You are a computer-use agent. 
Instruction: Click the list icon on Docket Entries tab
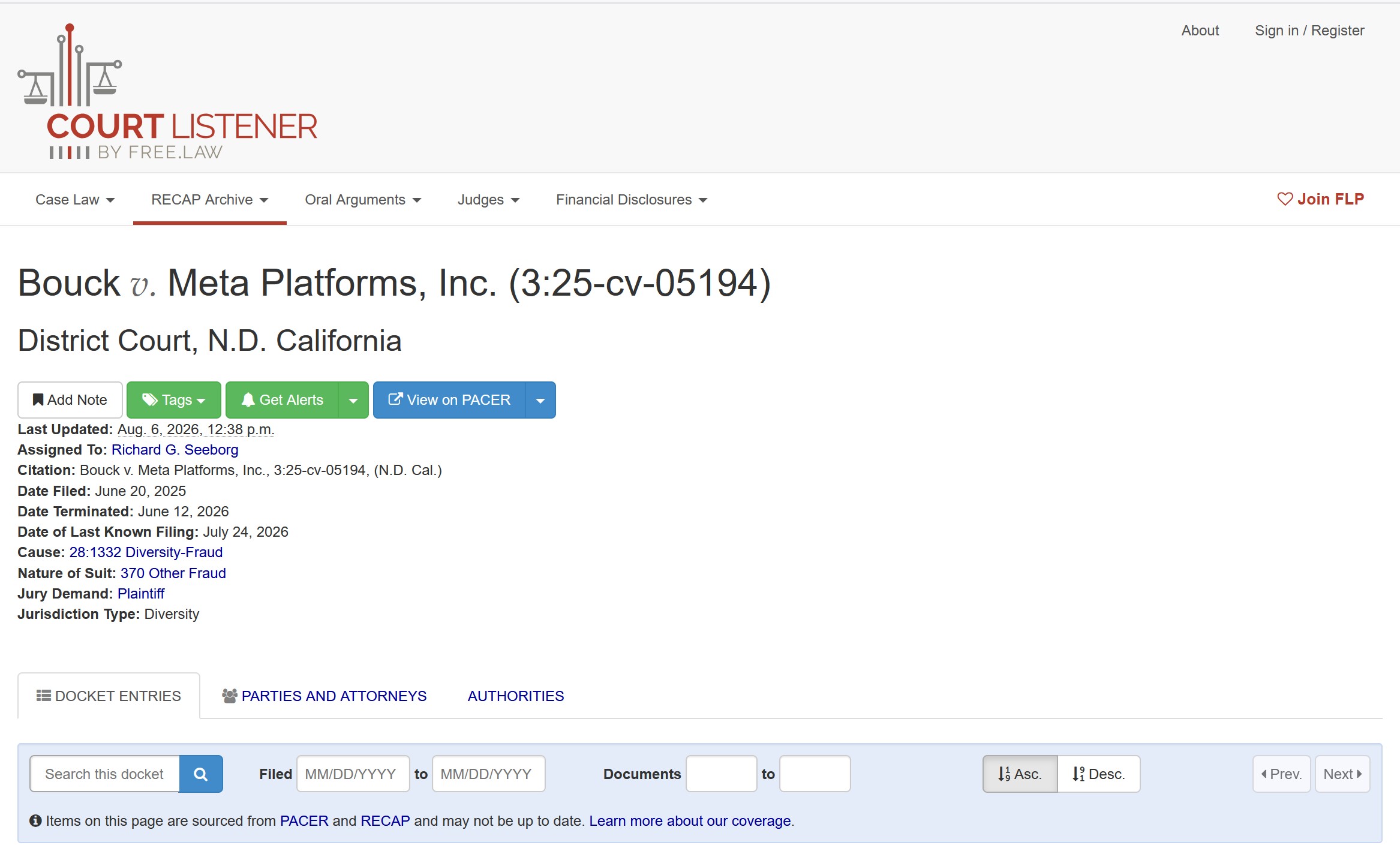coord(43,696)
